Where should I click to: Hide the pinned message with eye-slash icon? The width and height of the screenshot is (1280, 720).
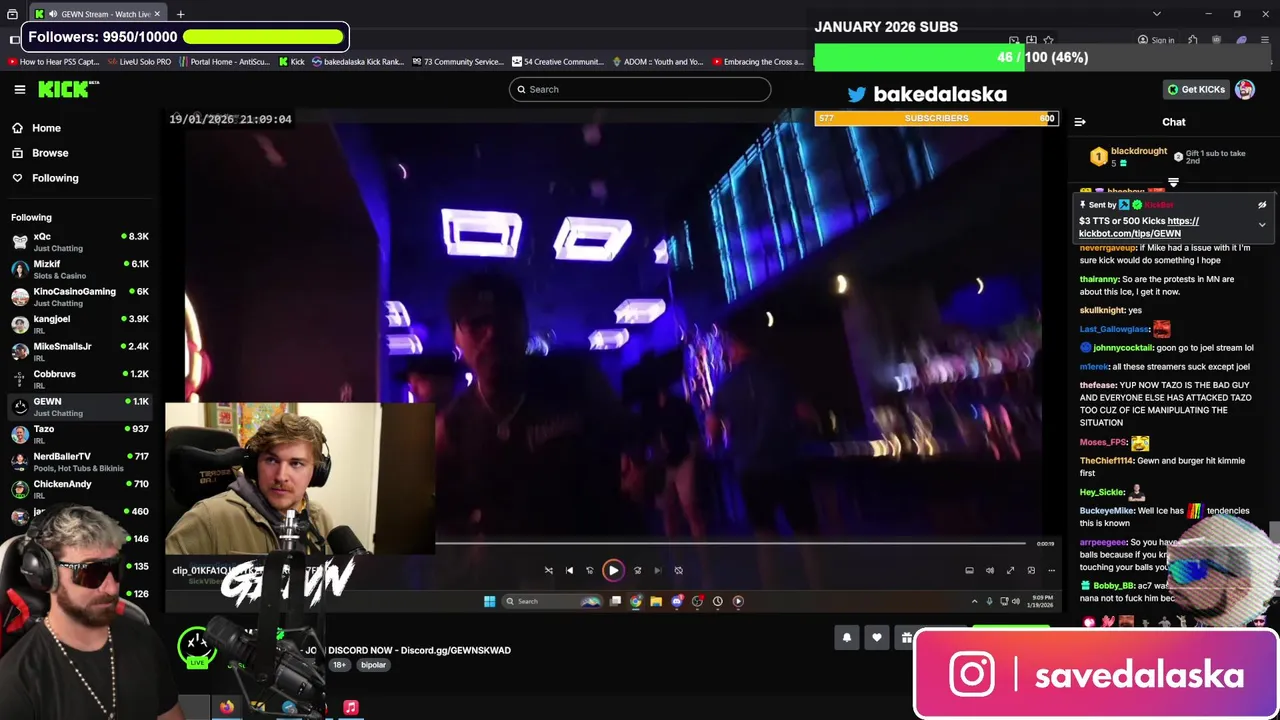[1262, 205]
